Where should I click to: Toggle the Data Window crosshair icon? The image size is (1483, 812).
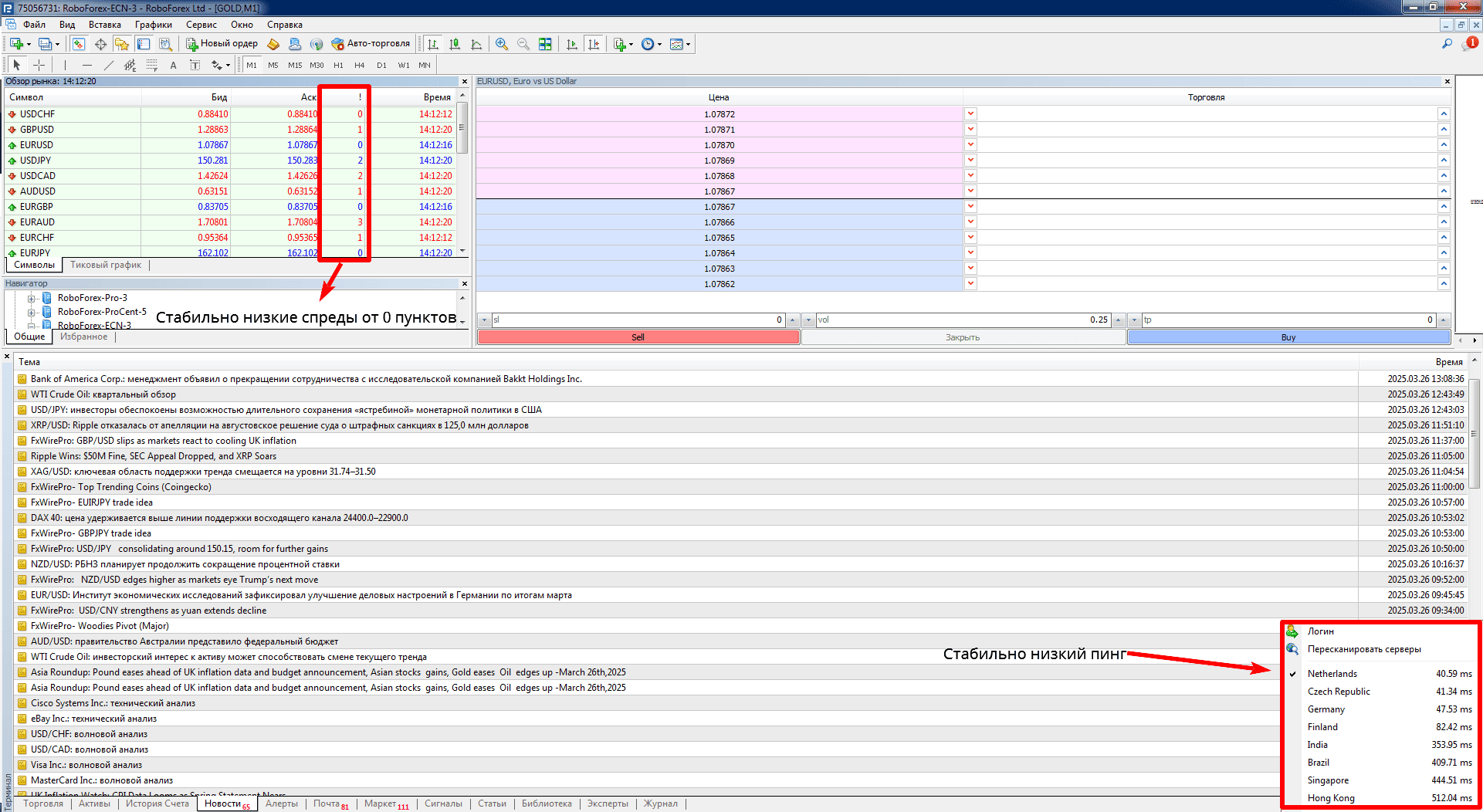pos(100,44)
